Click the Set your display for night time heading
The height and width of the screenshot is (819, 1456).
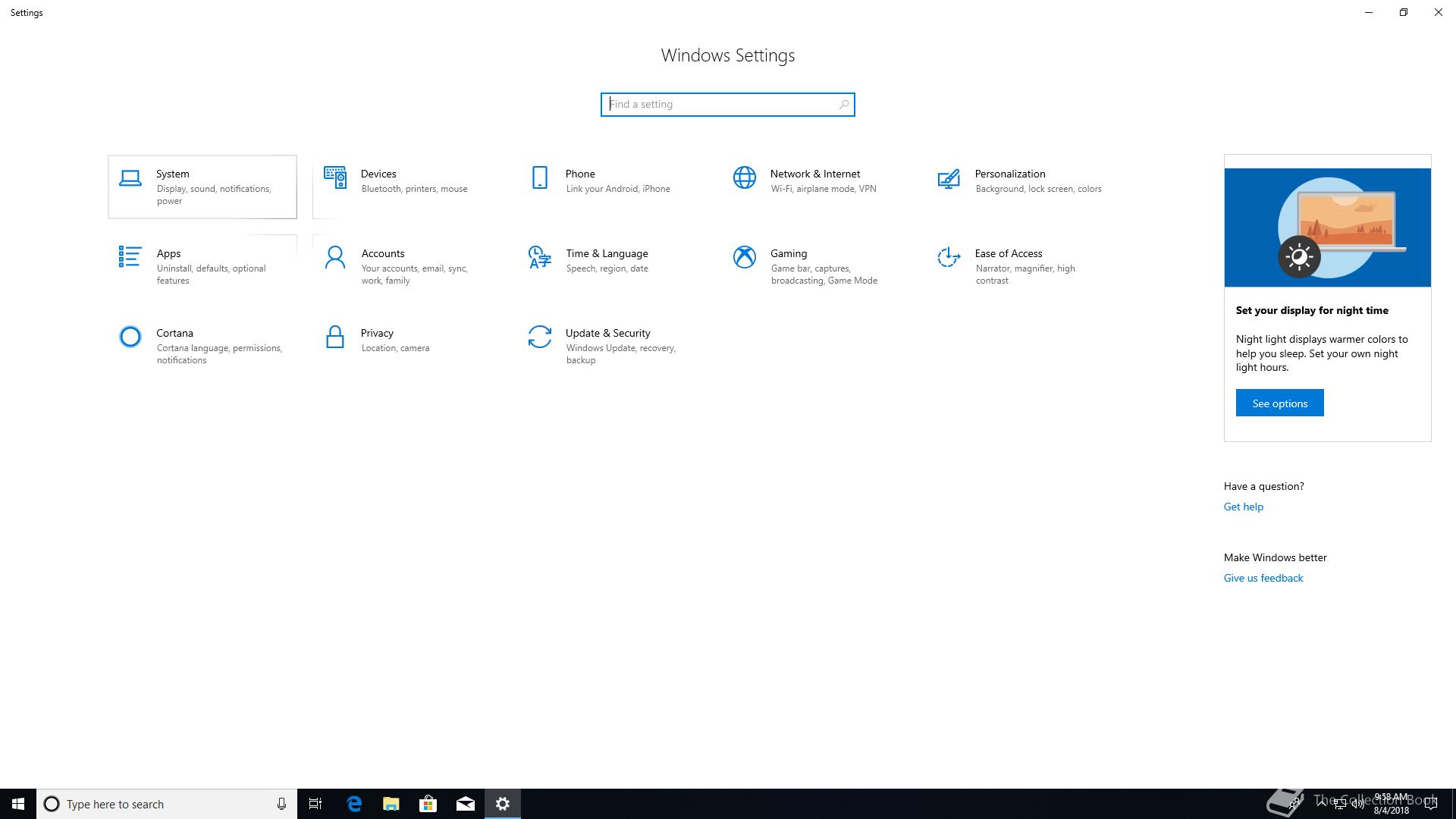1312,310
